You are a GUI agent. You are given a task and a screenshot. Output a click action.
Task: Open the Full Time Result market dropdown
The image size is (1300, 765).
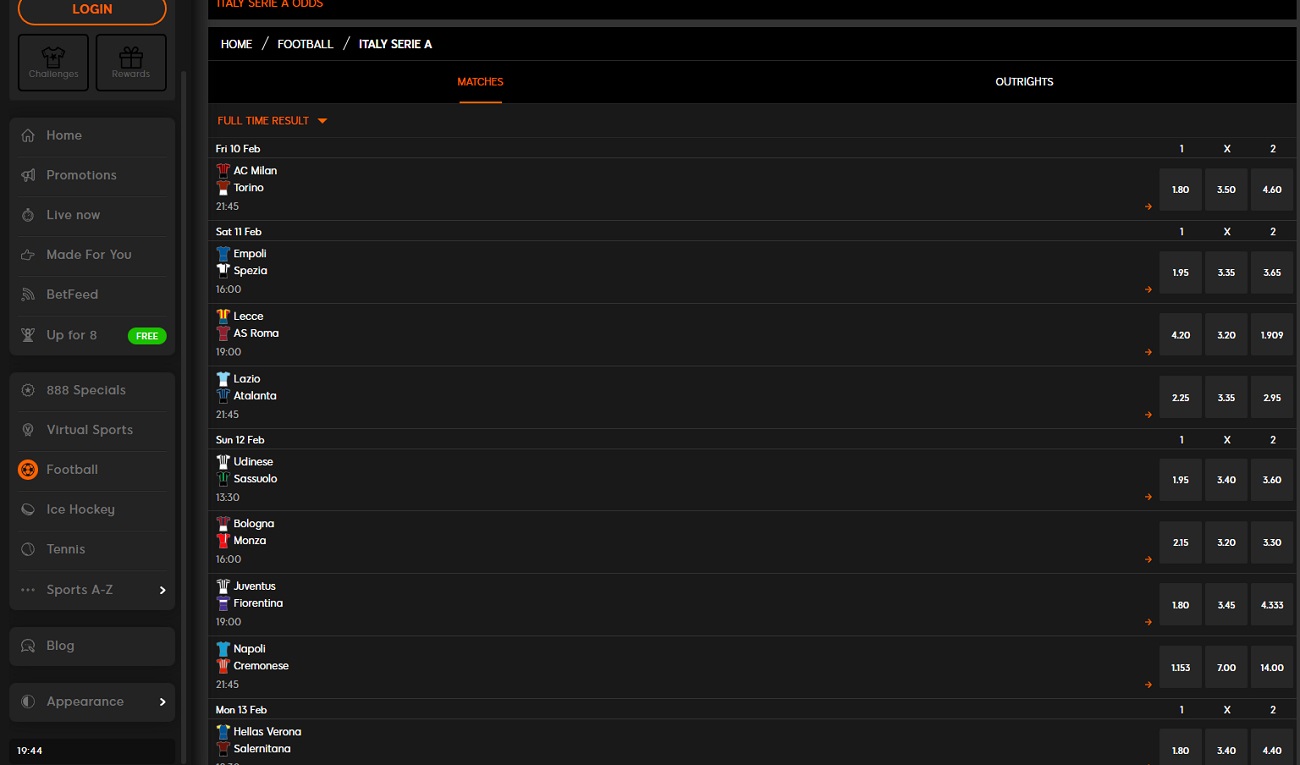tap(272, 121)
